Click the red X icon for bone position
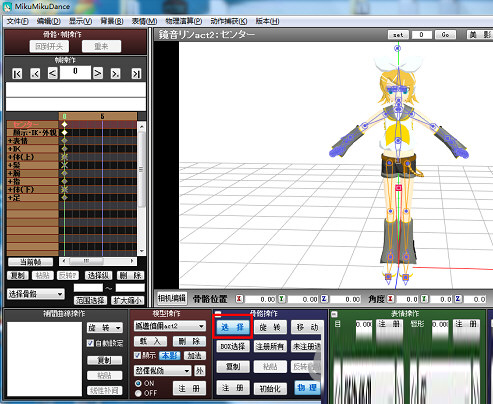 pyautogui.click(x=239, y=299)
